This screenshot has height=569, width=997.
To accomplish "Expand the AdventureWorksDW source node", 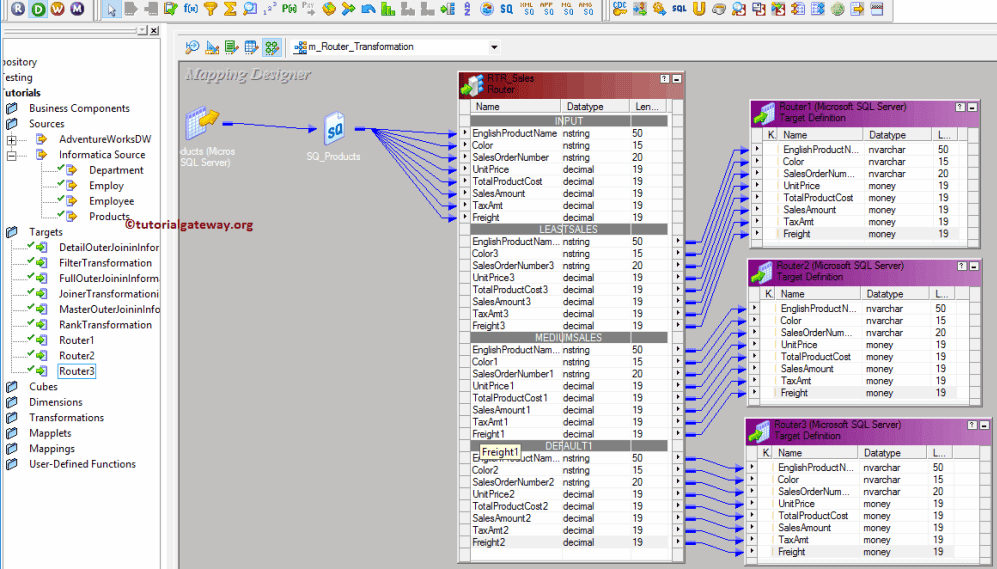I will [x=12, y=139].
